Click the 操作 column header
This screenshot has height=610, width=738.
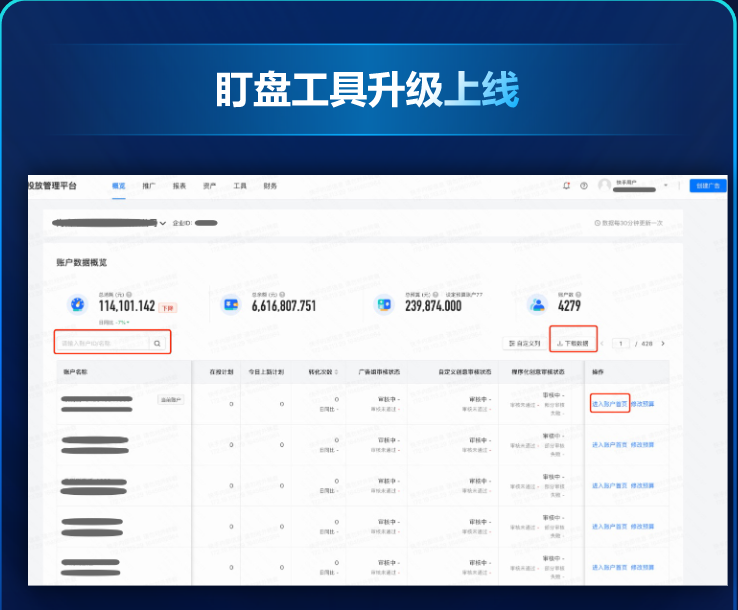click(x=598, y=372)
